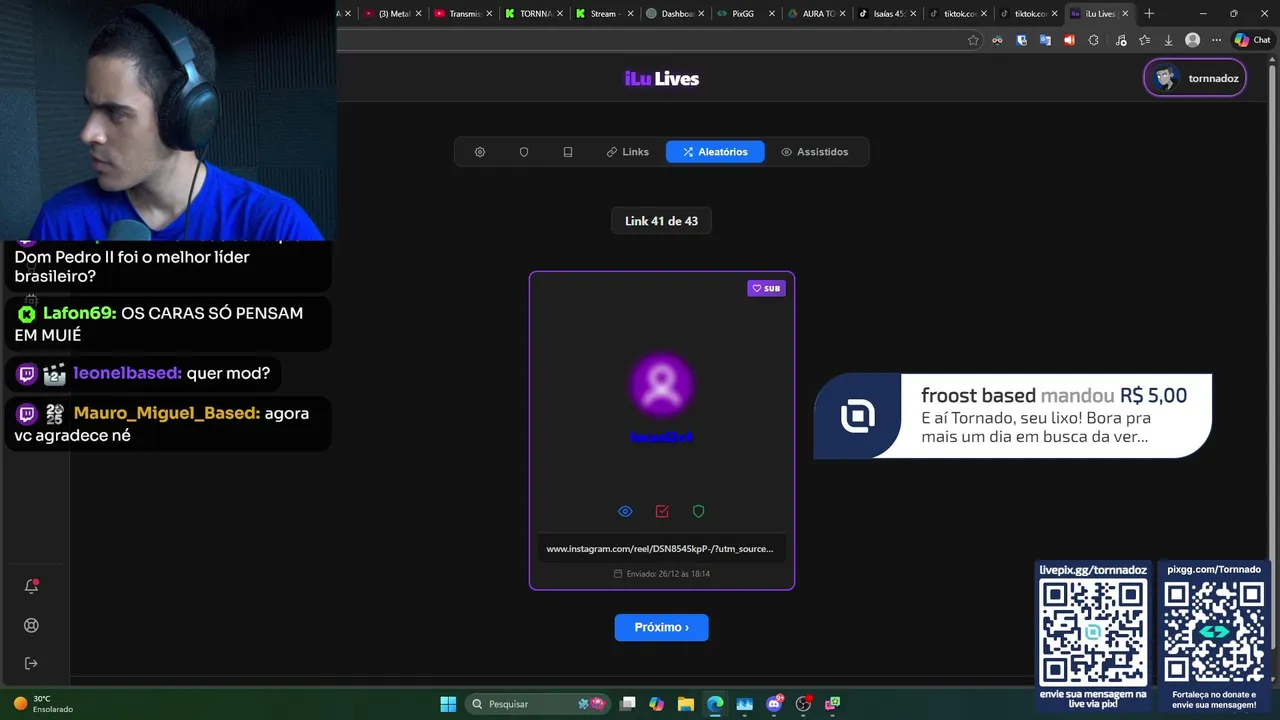The height and width of the screenshot is (720, 1280).
Task: Open the instagram.com reel link
Action: (x=661, y=549)
